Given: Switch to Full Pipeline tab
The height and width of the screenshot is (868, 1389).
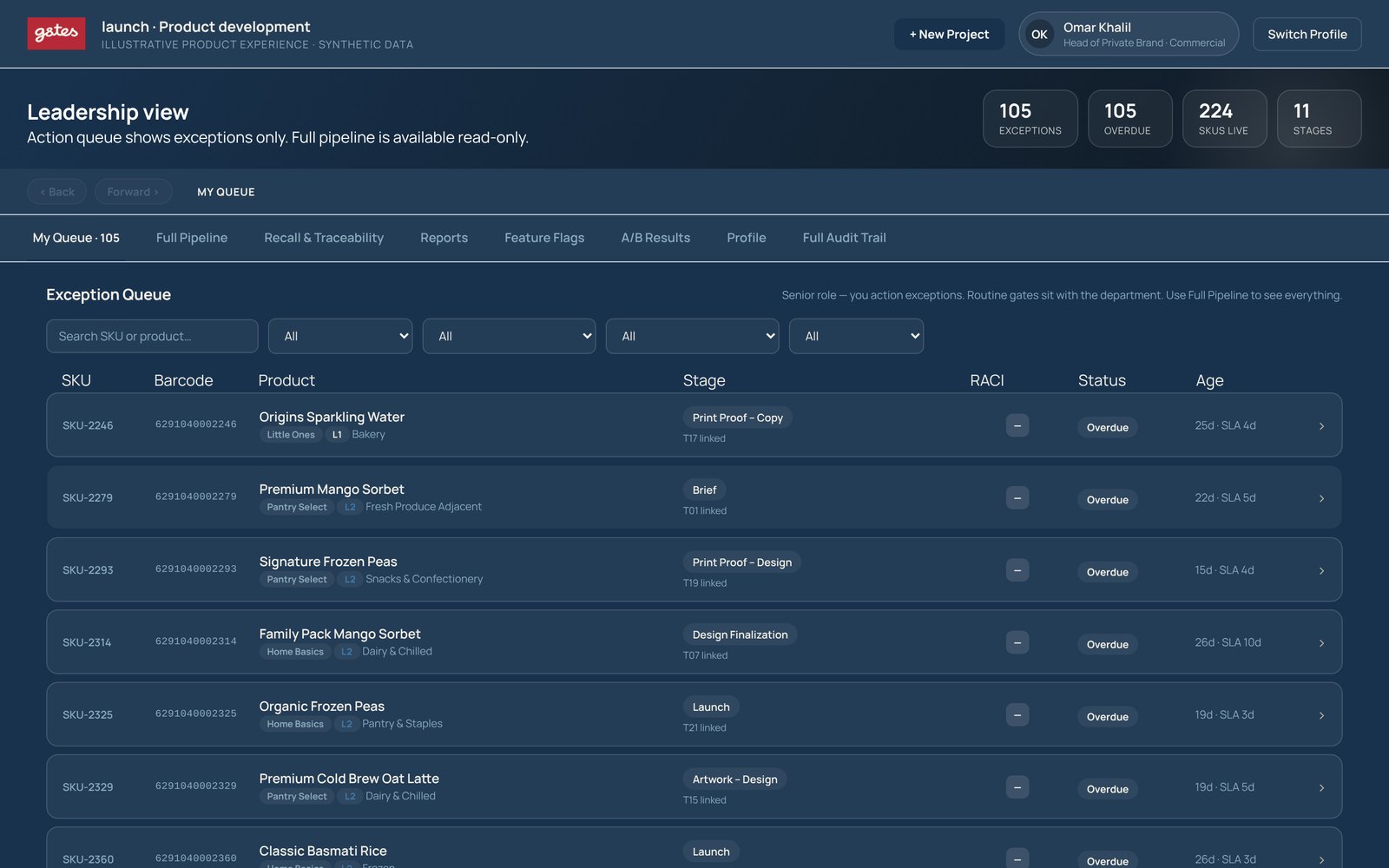Looking at the screenshot, I should pyautogui.click(x=192, y=238).
